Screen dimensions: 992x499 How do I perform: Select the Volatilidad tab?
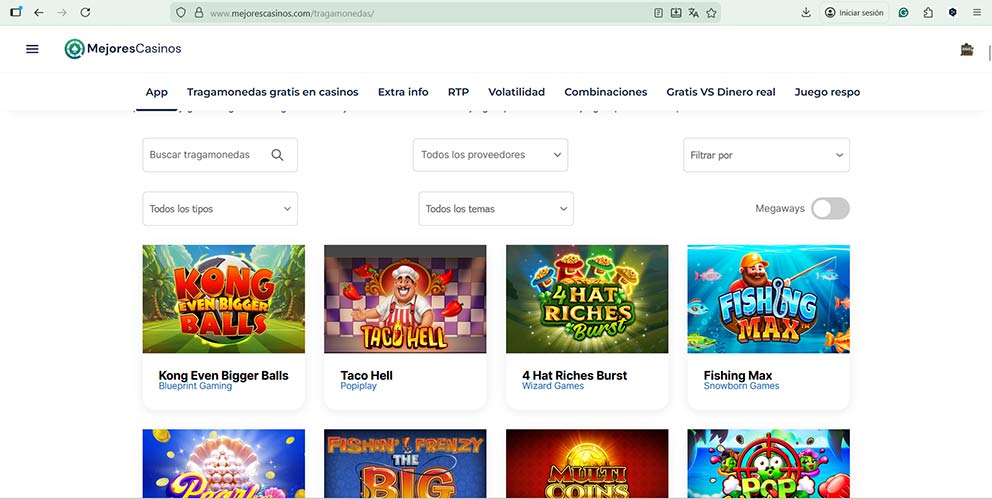[516, 92]
